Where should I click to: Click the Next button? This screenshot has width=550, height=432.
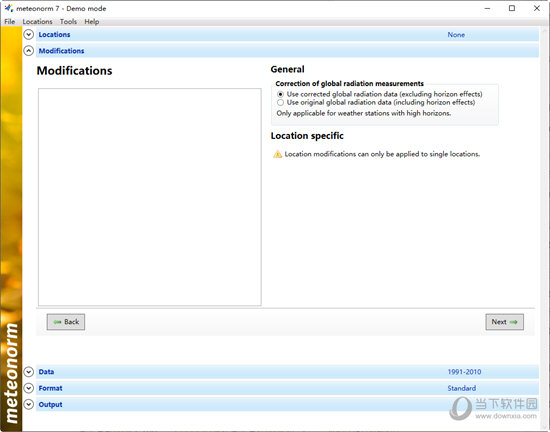(x=504, y=322)
